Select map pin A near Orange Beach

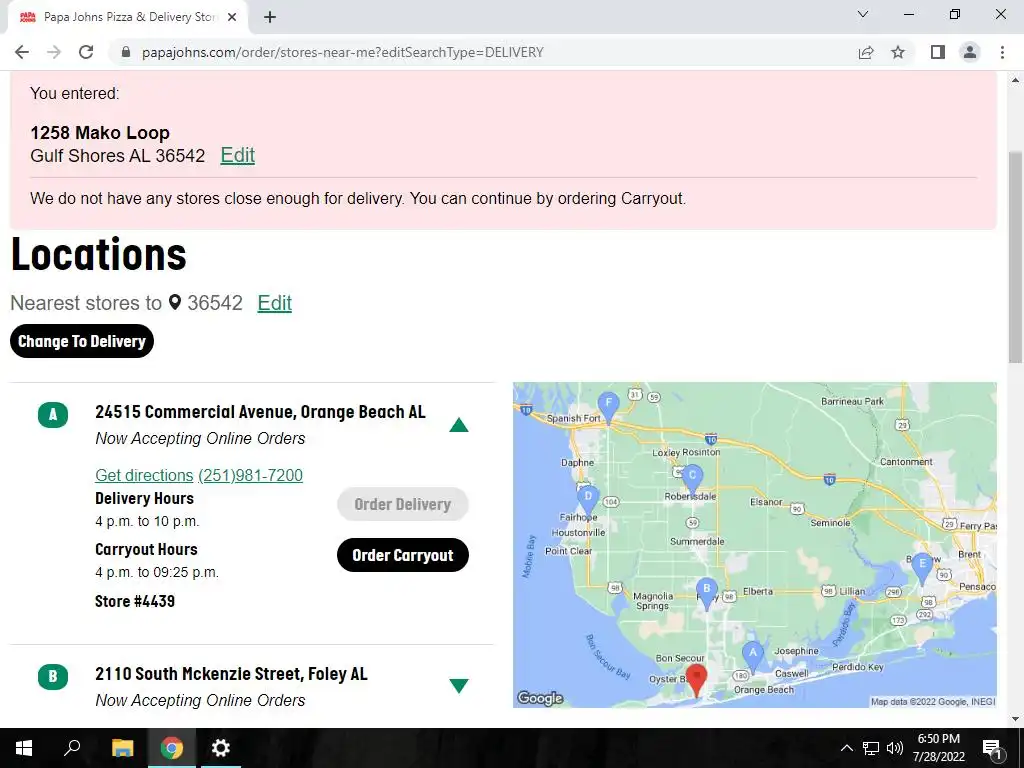752,656
